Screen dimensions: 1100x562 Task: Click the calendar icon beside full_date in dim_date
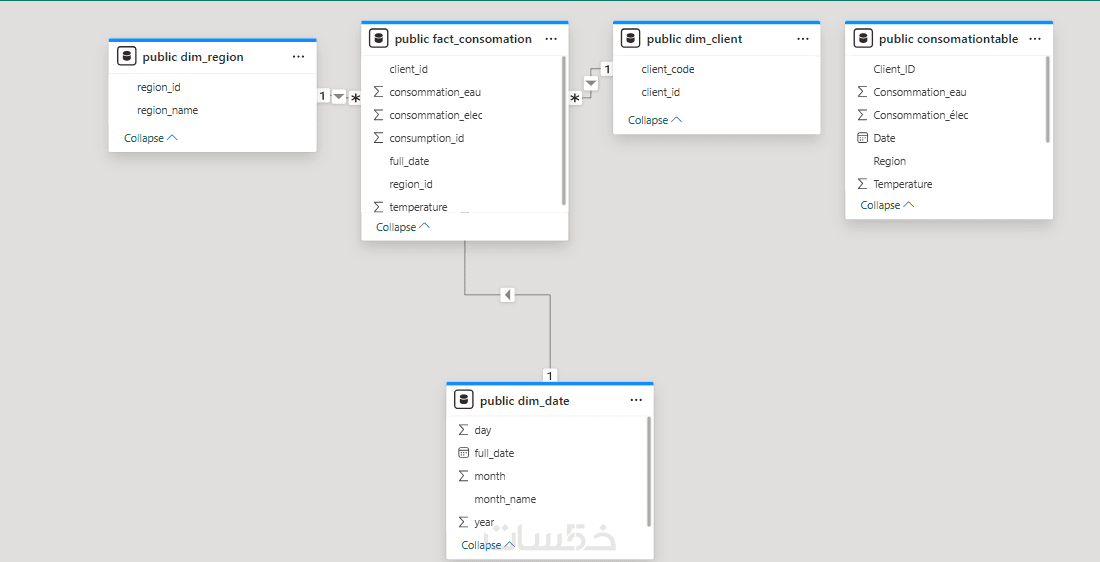tap(463, 453)
